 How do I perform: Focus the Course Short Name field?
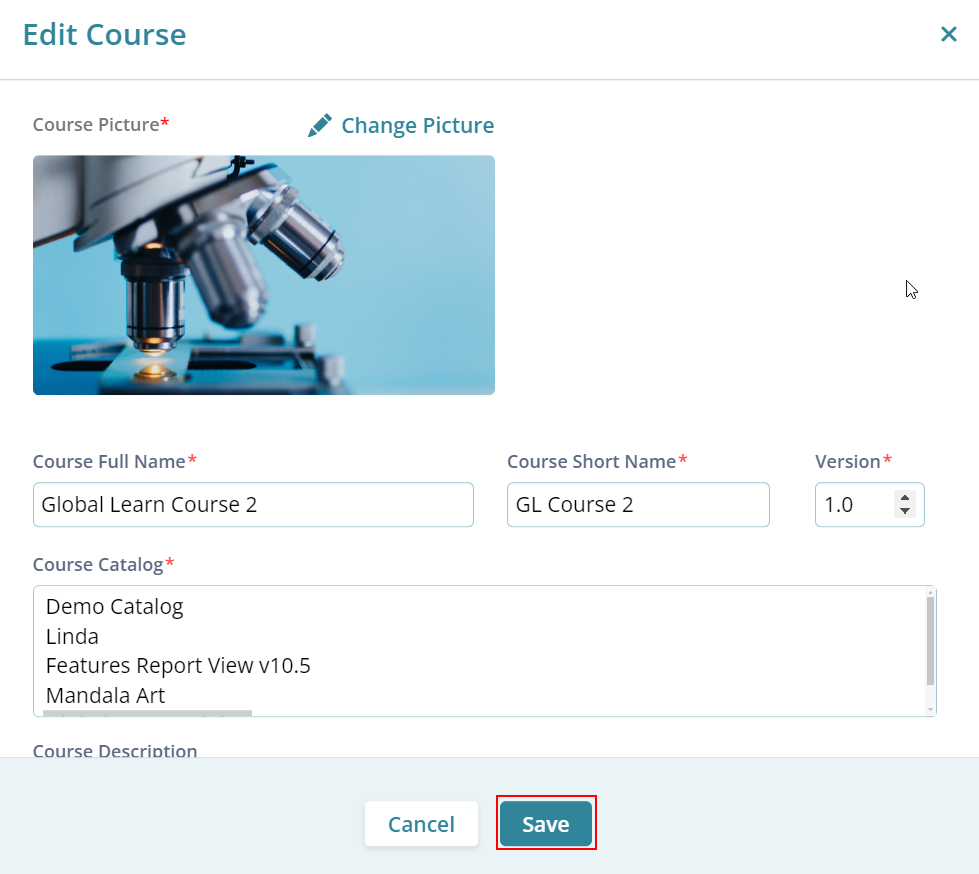pos(637,504)
